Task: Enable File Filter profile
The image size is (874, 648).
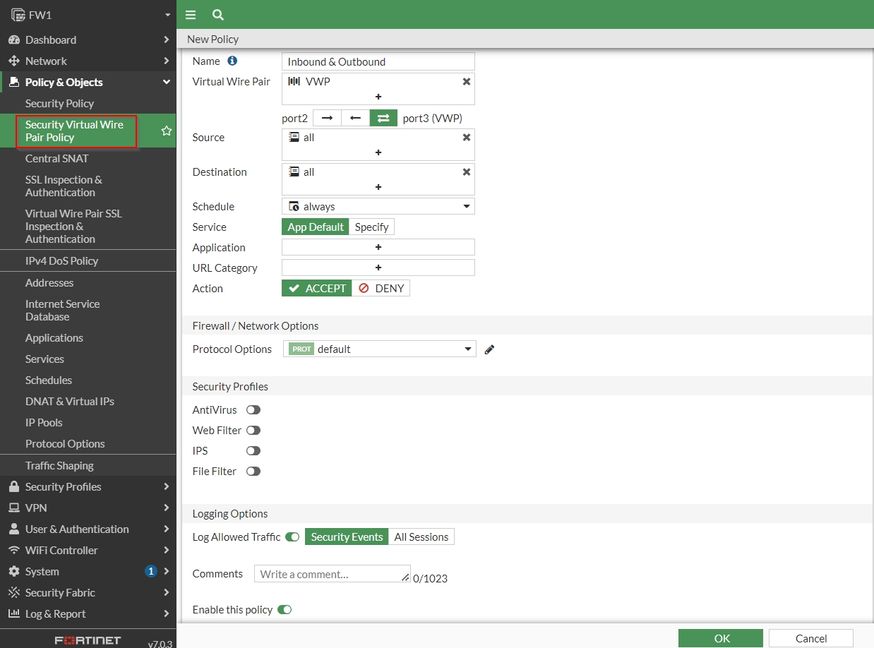Action: tap(253, 471)
